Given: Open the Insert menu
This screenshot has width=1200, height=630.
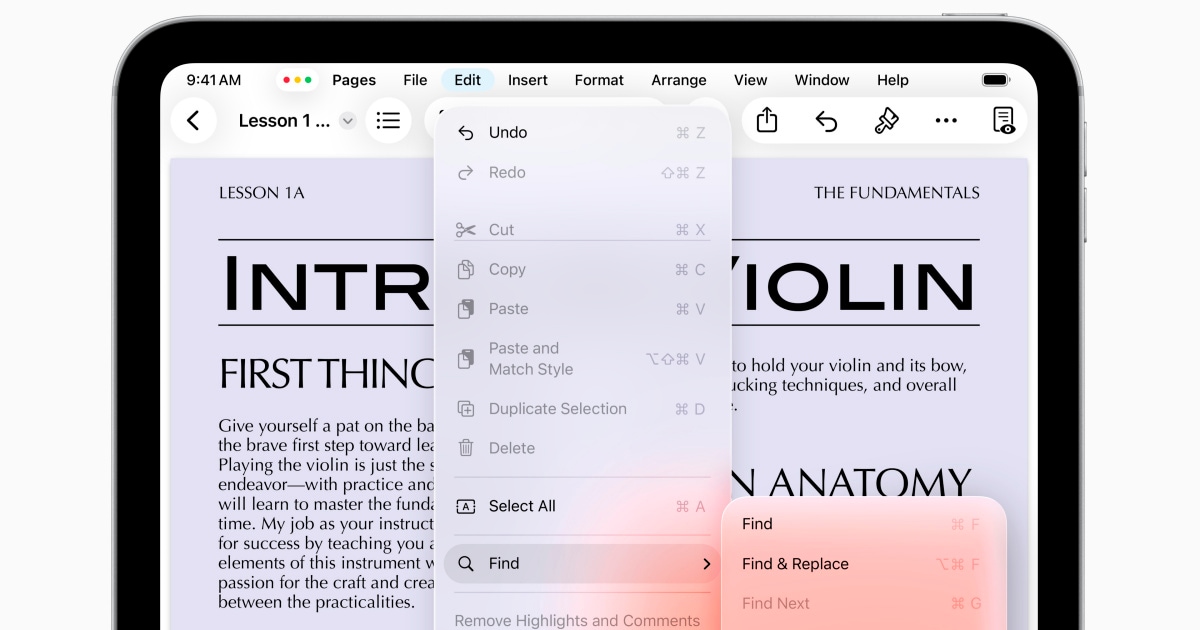Looking at the screenshot, I should point(528,80).
